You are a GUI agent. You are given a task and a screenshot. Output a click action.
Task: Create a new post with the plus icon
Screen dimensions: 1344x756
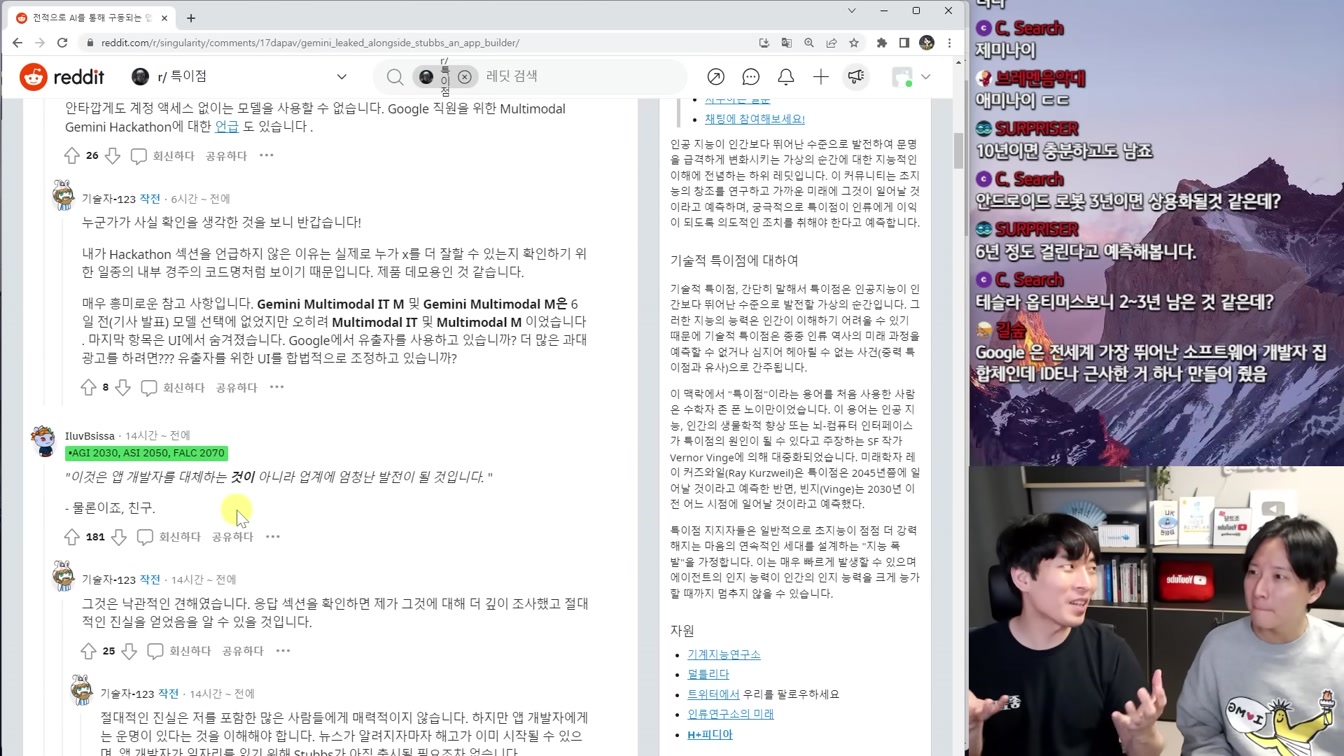[821, 77]
